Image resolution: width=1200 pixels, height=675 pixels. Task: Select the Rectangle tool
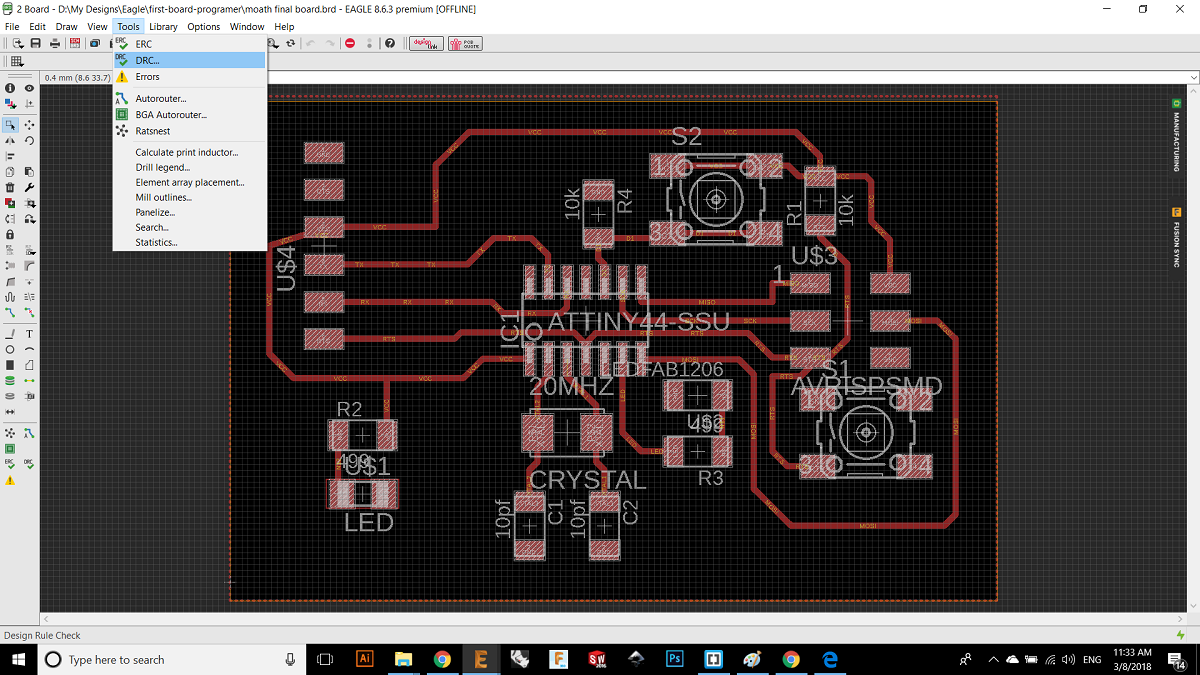tap(10, 364)
